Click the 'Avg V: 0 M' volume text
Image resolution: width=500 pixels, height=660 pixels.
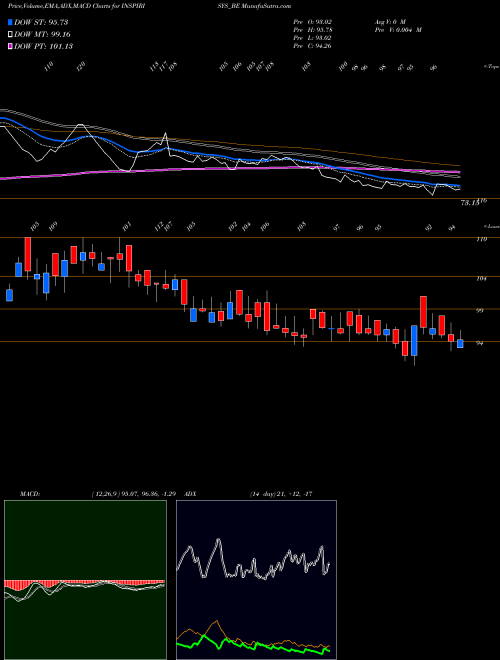tap(389, 21)
